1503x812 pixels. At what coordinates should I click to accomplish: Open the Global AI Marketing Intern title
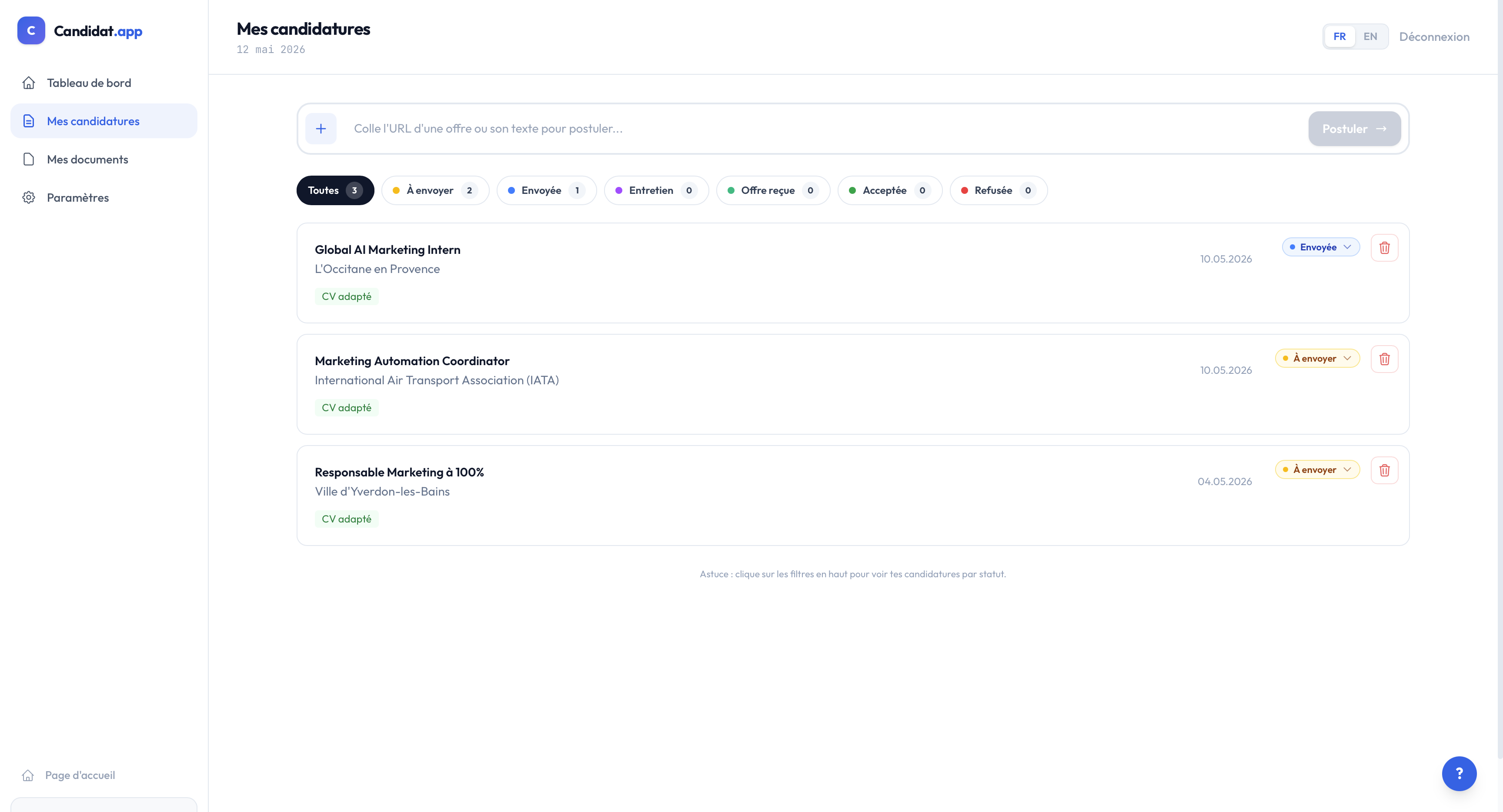coord(387,250)
